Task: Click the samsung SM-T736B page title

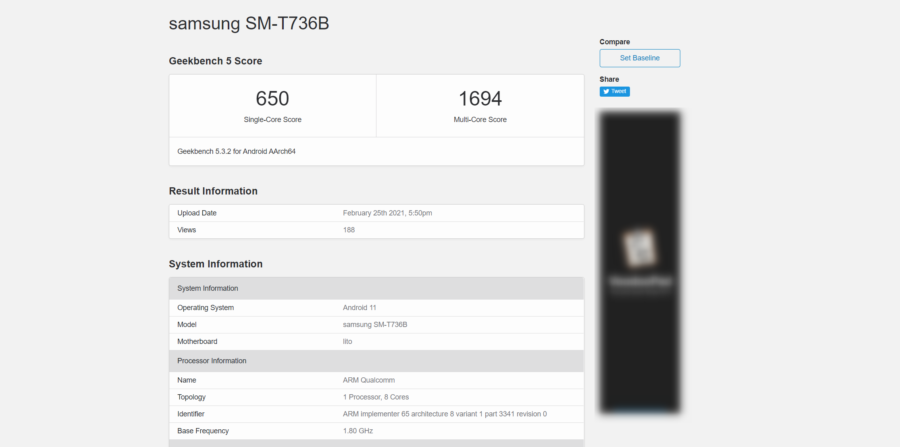Action: tap(248, 23)
